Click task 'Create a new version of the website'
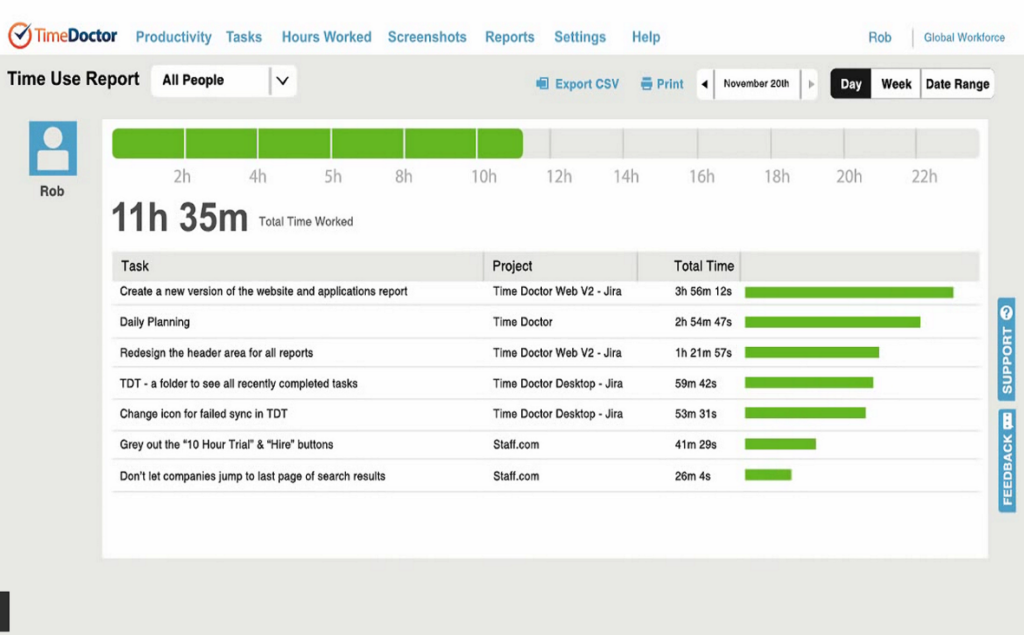Image resolution: width=1024 pixels, height=635 pixels. tap(263, 291)
